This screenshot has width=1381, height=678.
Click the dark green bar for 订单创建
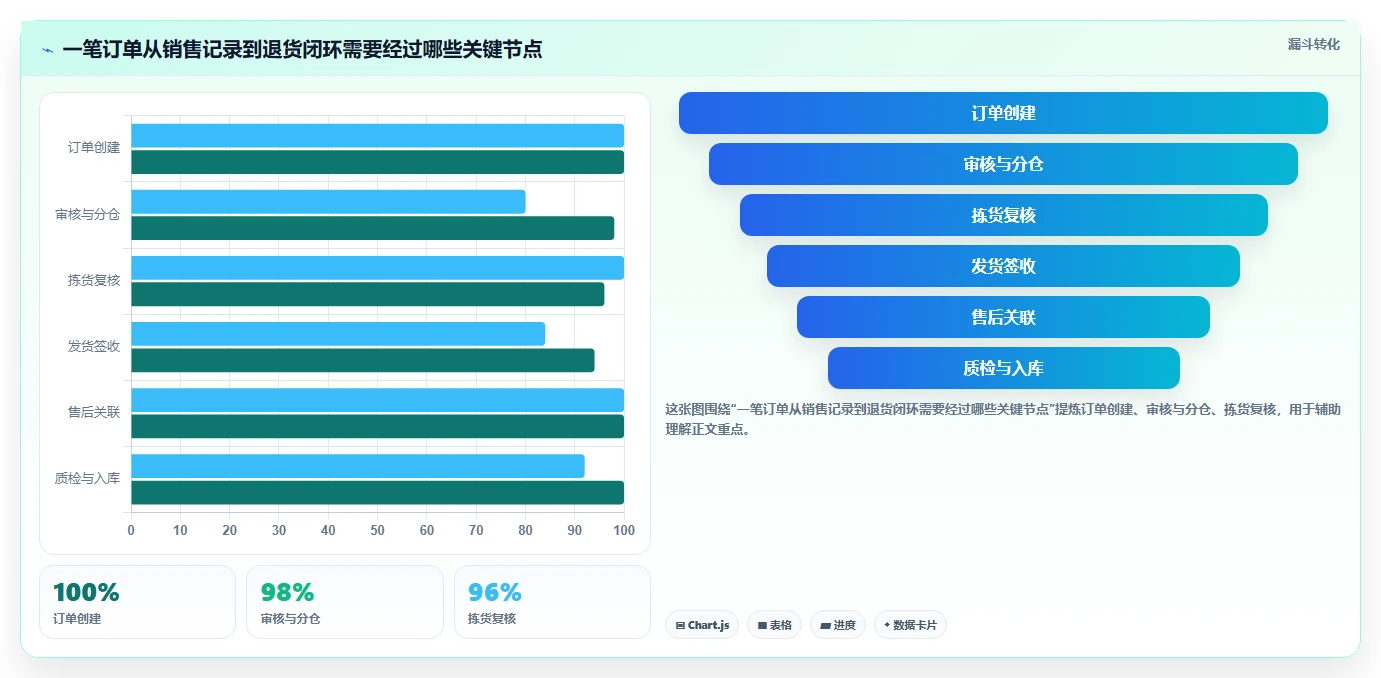[x=377, y=162]
